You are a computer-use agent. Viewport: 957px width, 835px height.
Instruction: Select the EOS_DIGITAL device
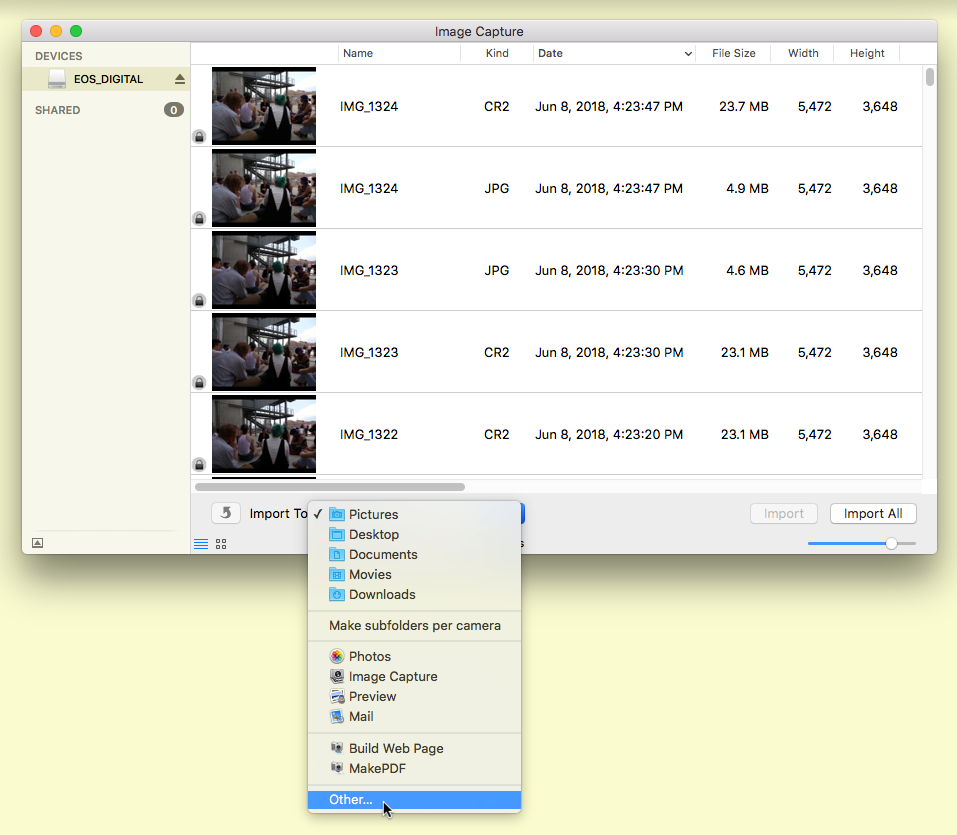107,79
